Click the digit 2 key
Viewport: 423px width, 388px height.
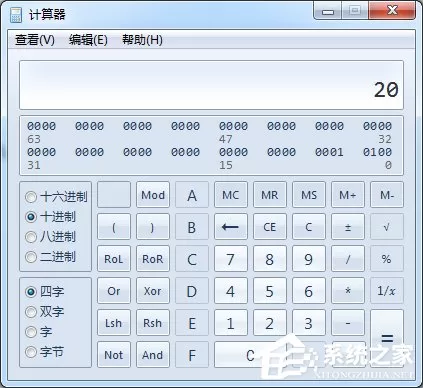tap(270, 323)
